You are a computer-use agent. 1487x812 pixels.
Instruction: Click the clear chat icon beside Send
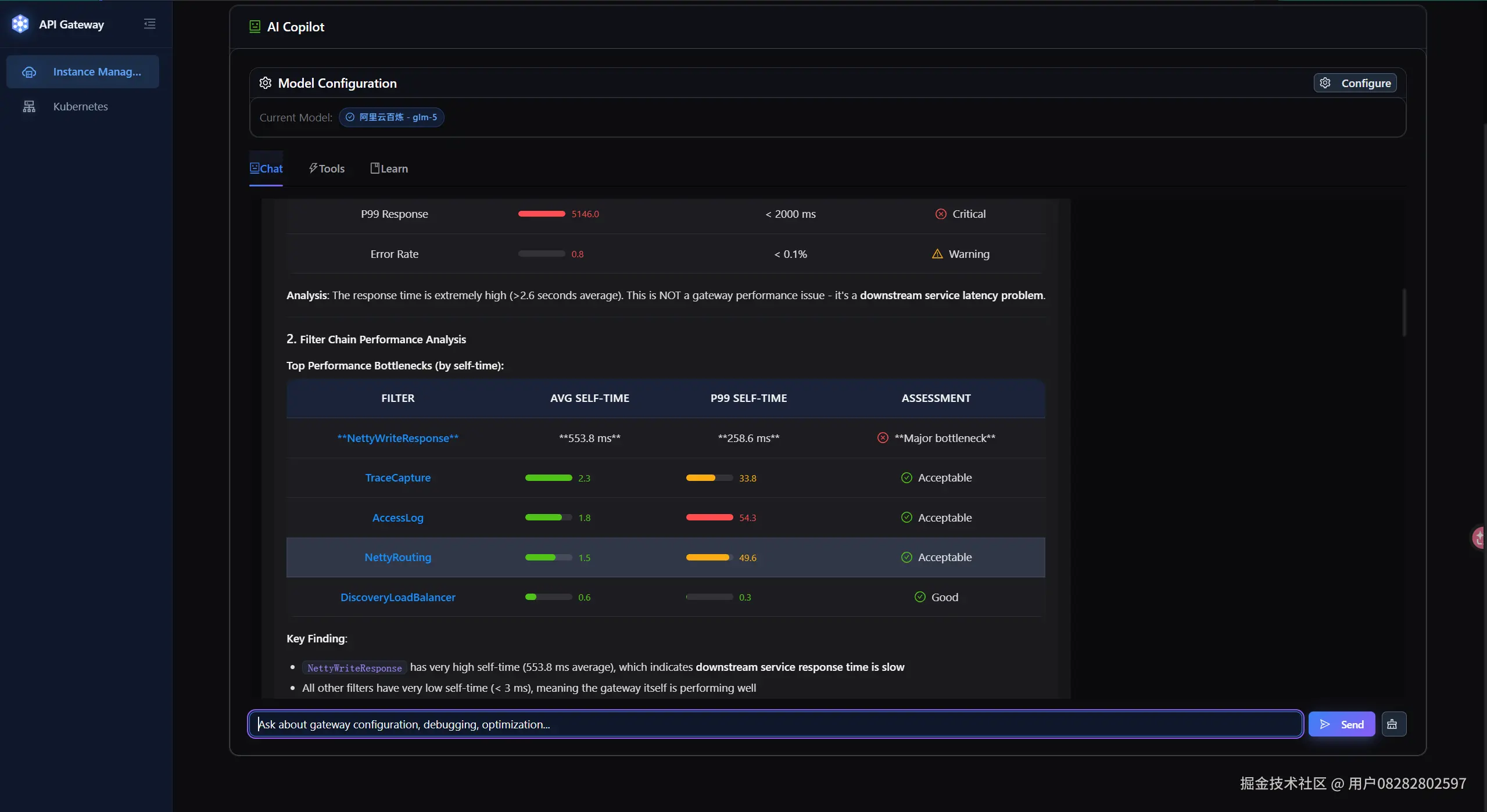coord(1394,724)
